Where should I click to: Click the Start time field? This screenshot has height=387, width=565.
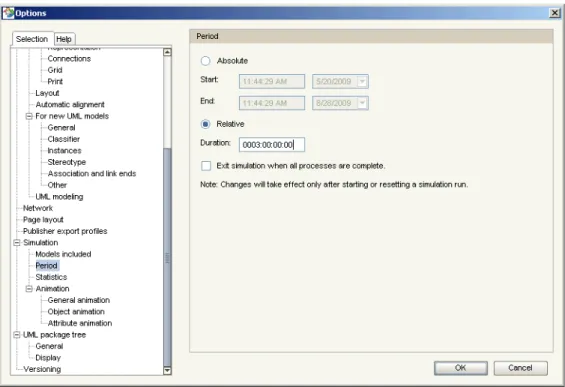pyautogui.click(x=272, y=81)
